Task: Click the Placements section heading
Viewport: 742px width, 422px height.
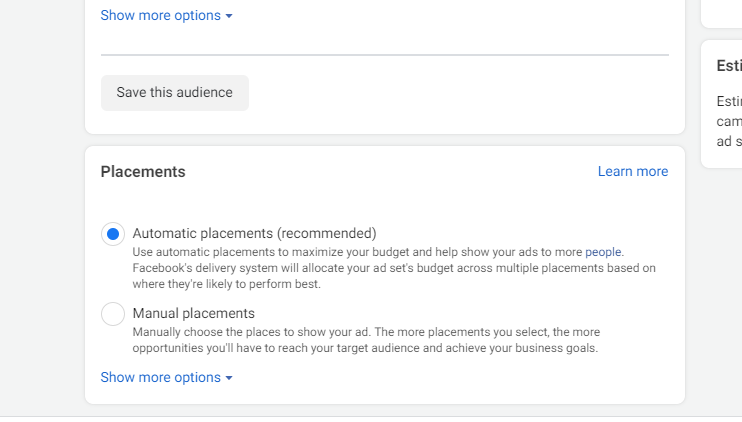Action: (x=143, y=172)
